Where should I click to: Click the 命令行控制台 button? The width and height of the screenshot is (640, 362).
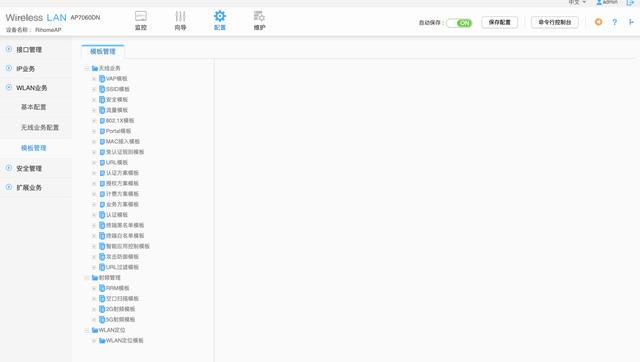pos(555,22)
